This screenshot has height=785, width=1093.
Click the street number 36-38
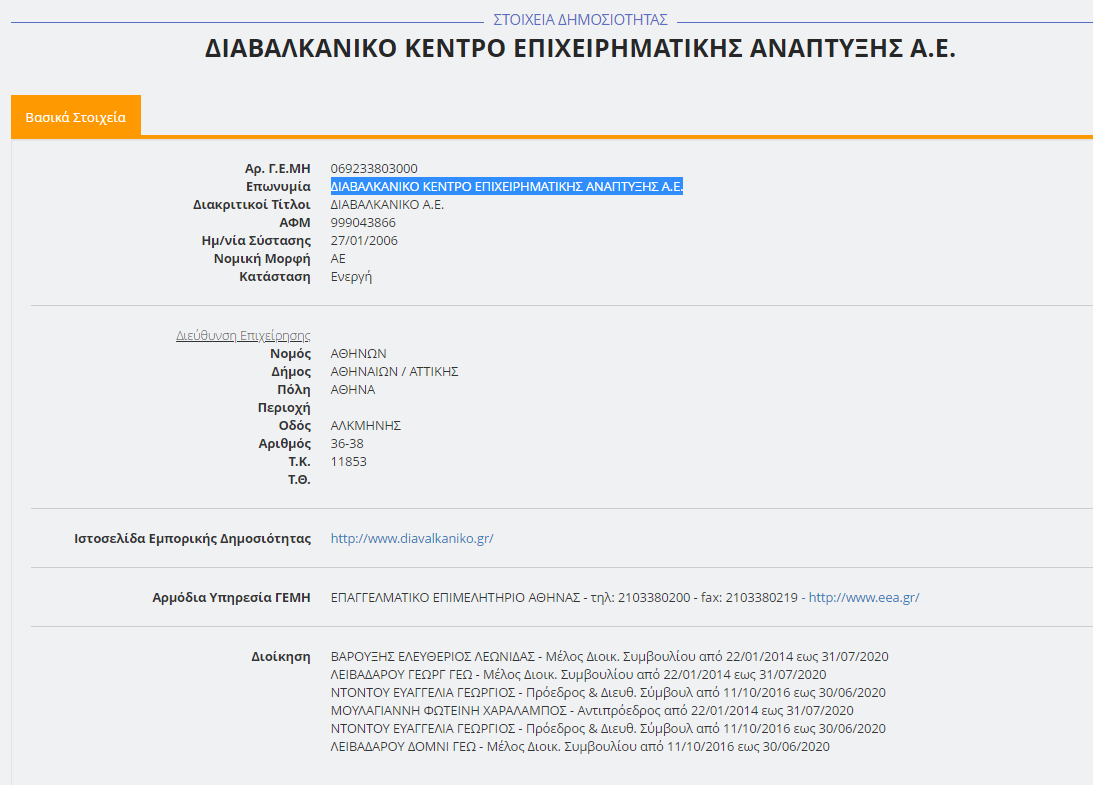[x=347, y=443]
